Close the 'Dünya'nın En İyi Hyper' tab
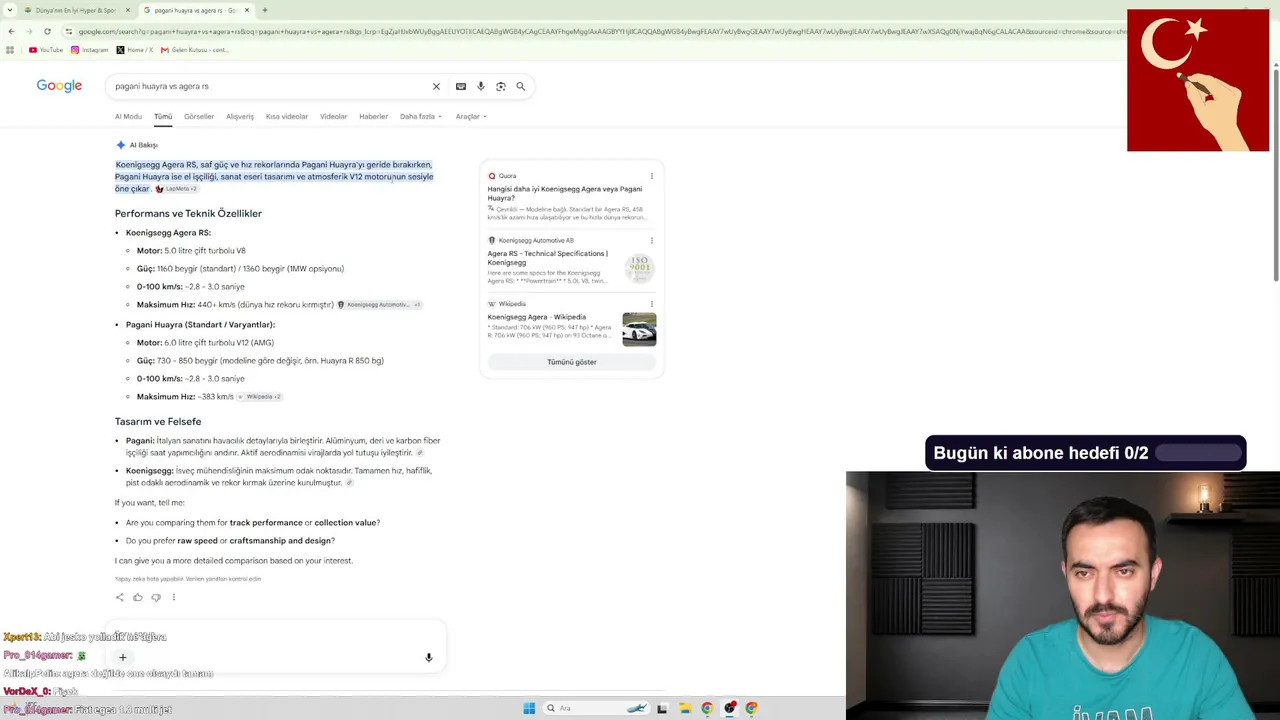The height and width of the screenshot is (720, 1280). (x=128, y=10)
